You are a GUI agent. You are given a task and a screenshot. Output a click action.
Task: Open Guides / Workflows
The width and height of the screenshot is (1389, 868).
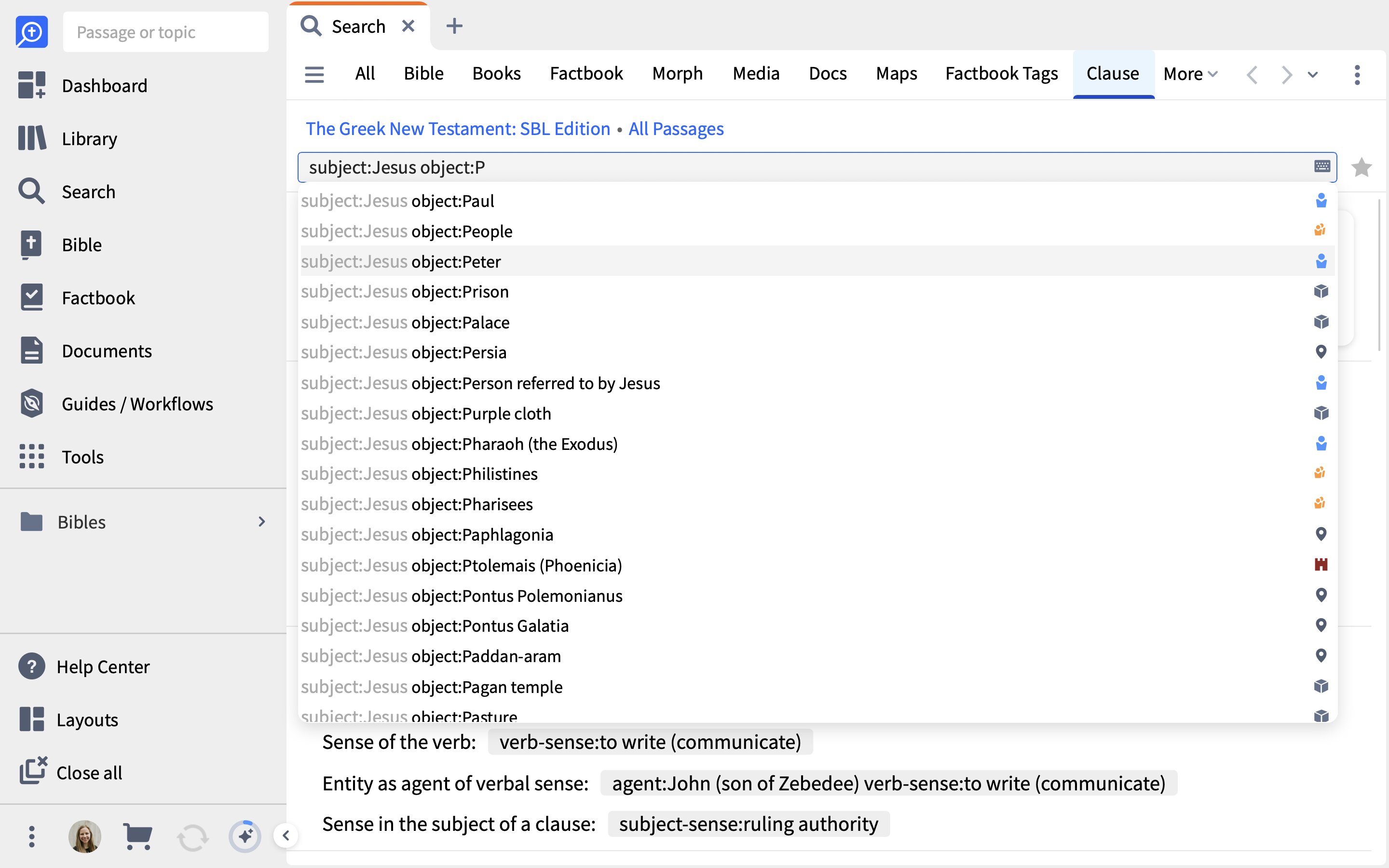point(115,404)
